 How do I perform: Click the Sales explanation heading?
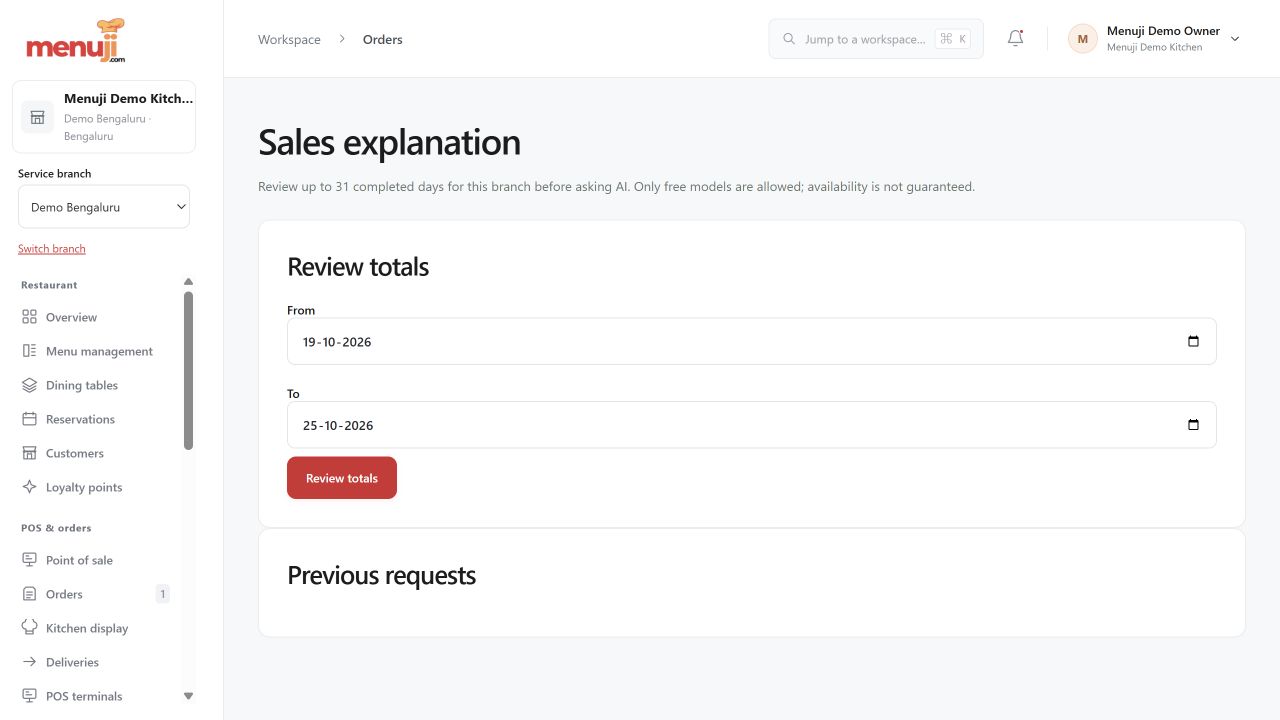389,142
